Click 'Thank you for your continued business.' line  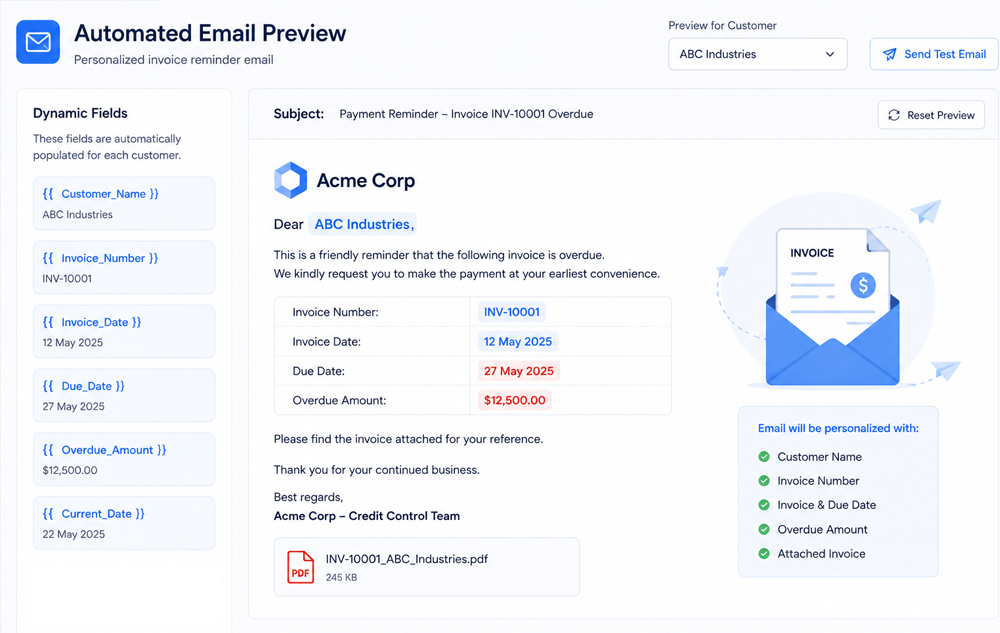[x=376, y=470]
